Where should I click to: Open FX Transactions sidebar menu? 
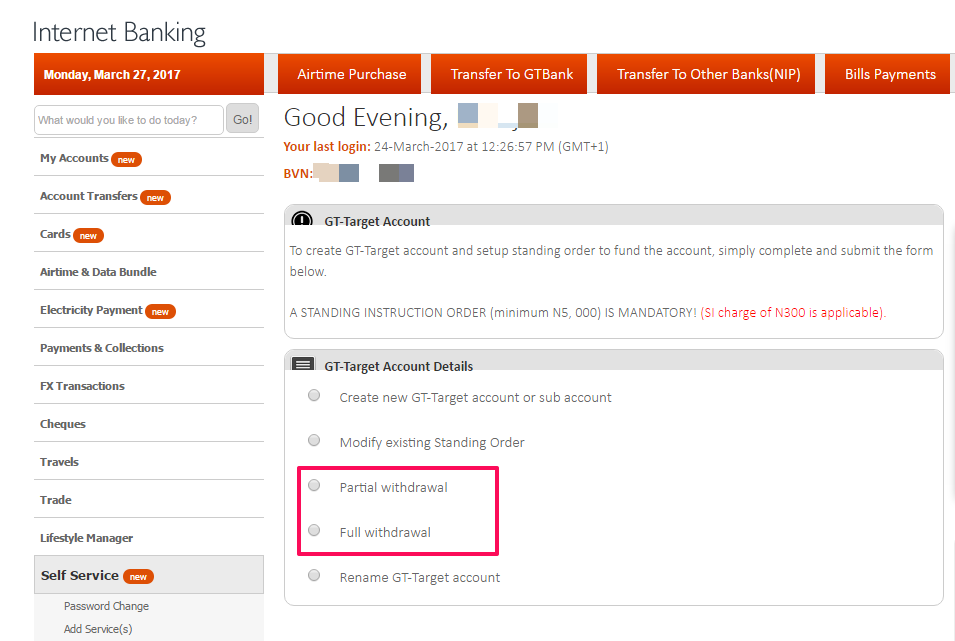point(149,386)
